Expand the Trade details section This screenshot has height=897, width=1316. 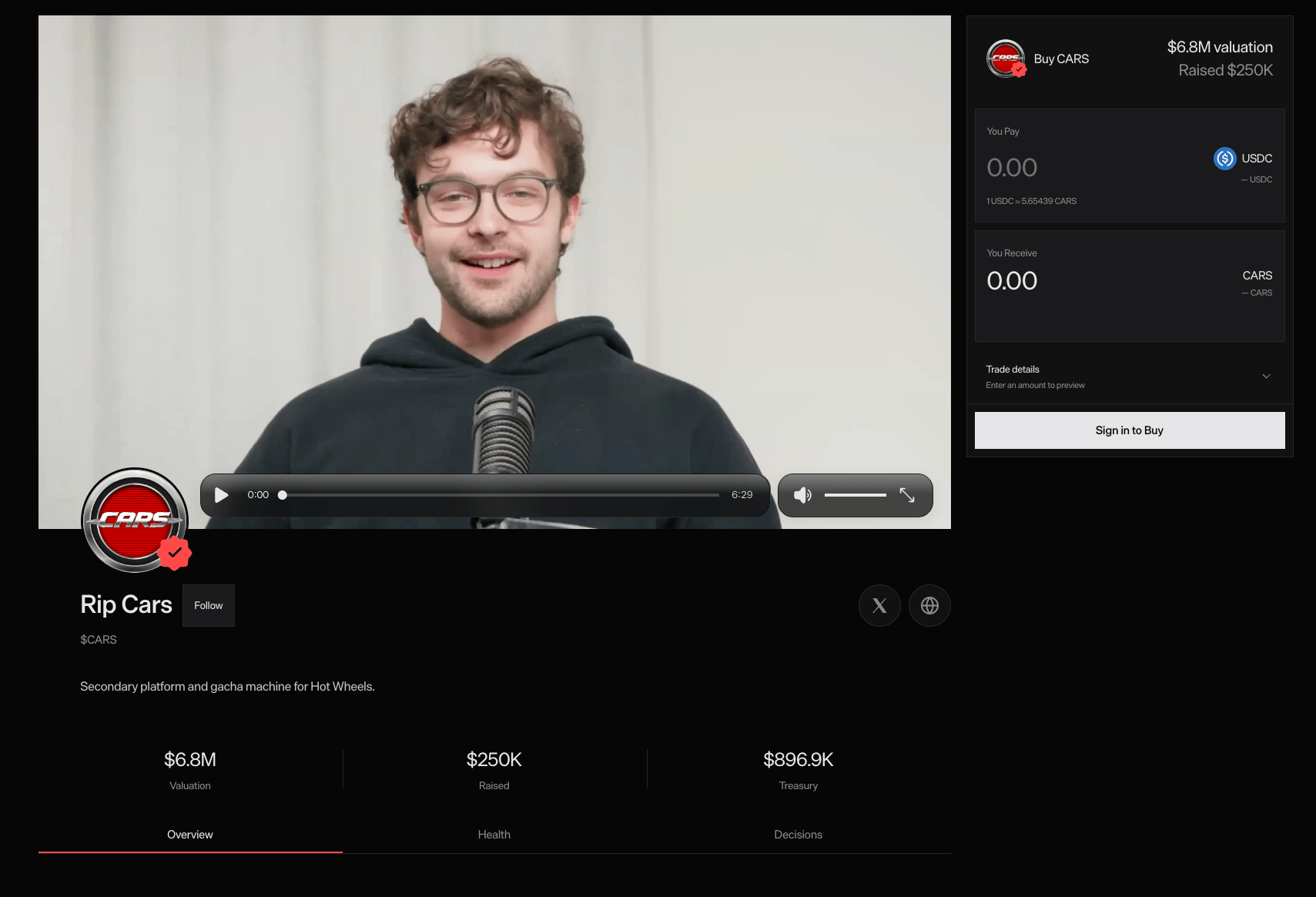[1129, 377]
